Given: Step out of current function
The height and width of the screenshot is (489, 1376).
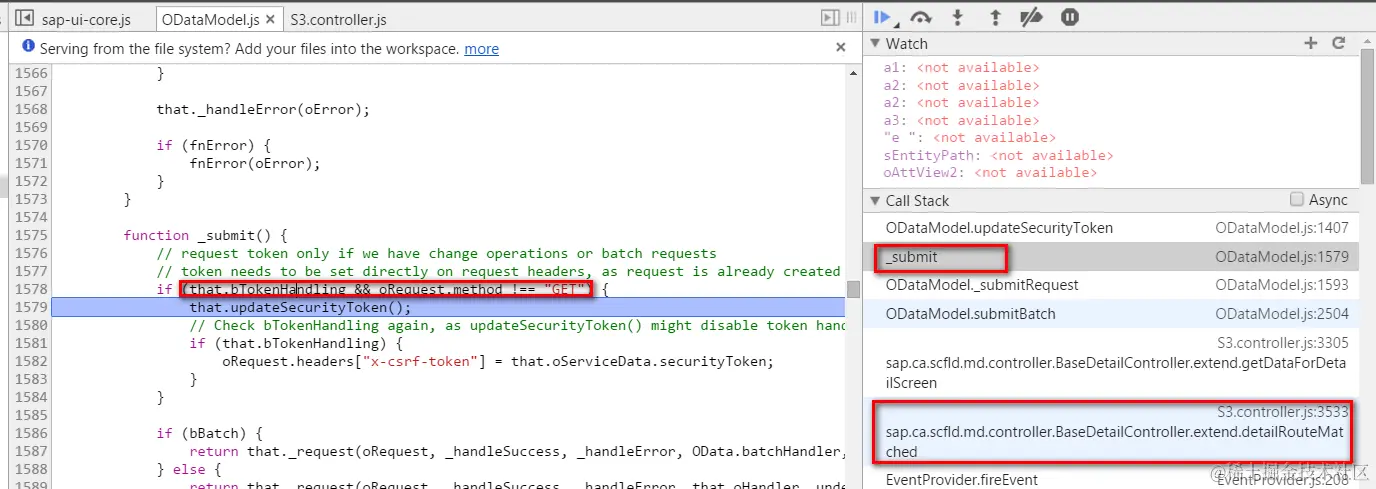Looking at the screenshot, I should pyautogui.click(x=995, y=17).
